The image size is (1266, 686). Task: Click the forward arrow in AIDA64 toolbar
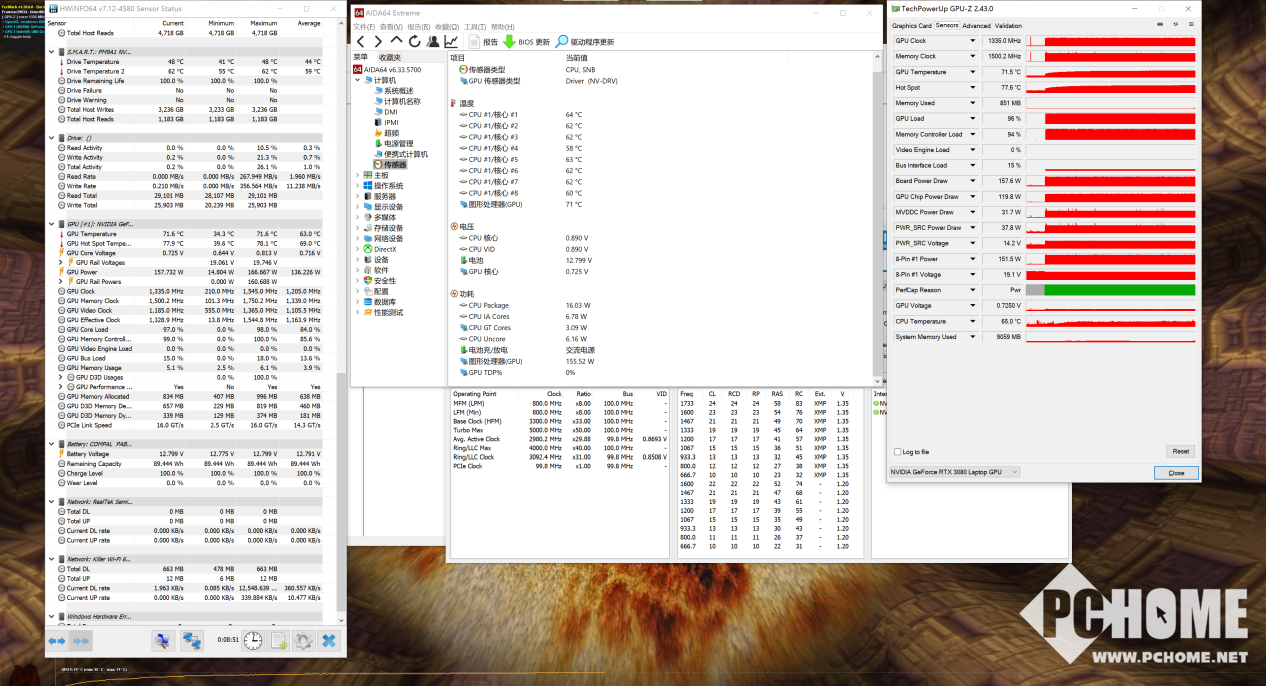tap(378, 42)
